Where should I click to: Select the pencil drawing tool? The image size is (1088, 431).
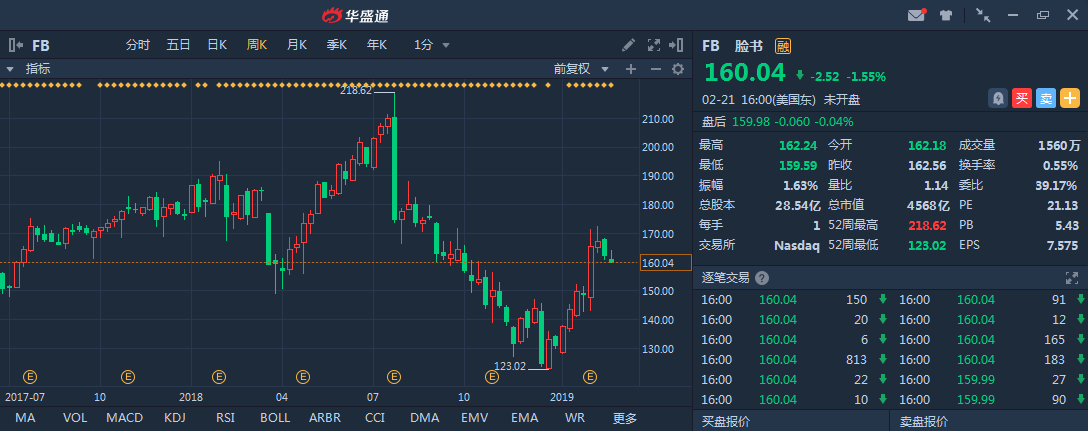pyautogui.click(x=628, y=45)
